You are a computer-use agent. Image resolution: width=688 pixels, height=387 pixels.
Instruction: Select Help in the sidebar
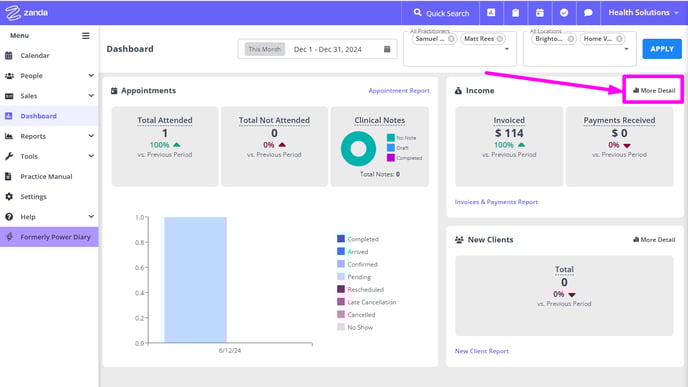tap(28, 217)
